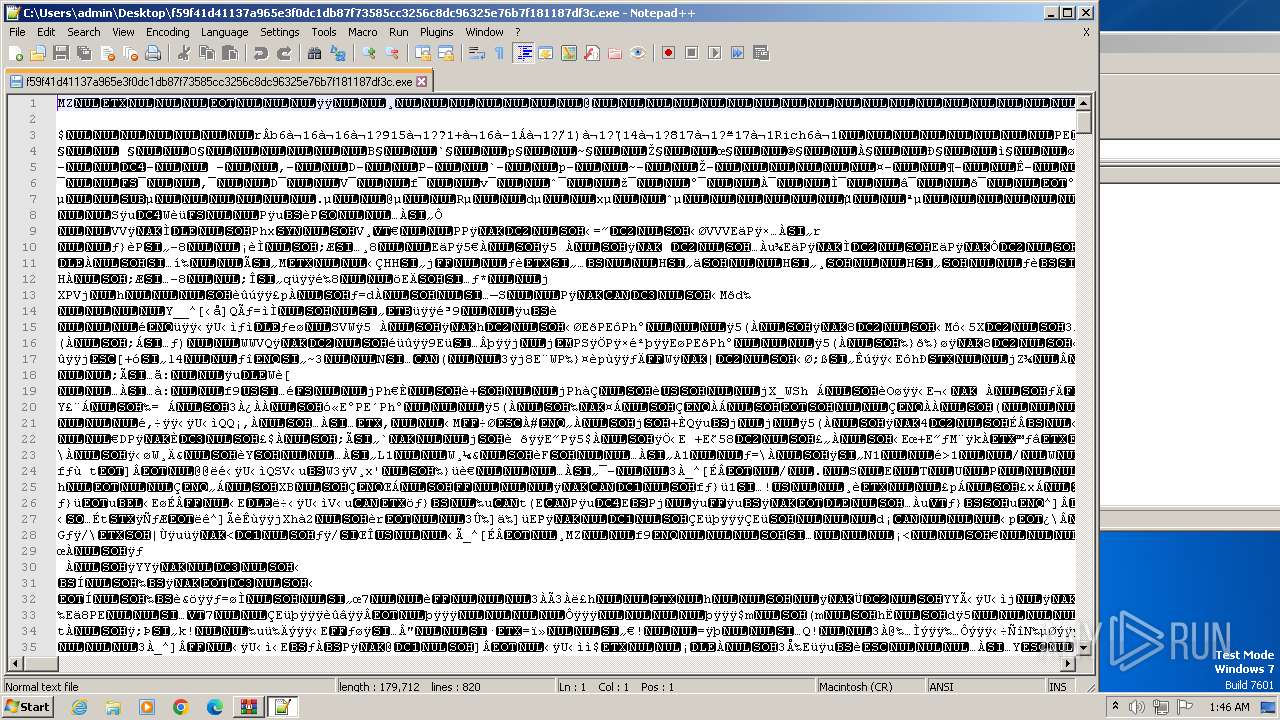Cut selection using the scissors icon
The image size is (1280, 720).
tap(183, 53)
